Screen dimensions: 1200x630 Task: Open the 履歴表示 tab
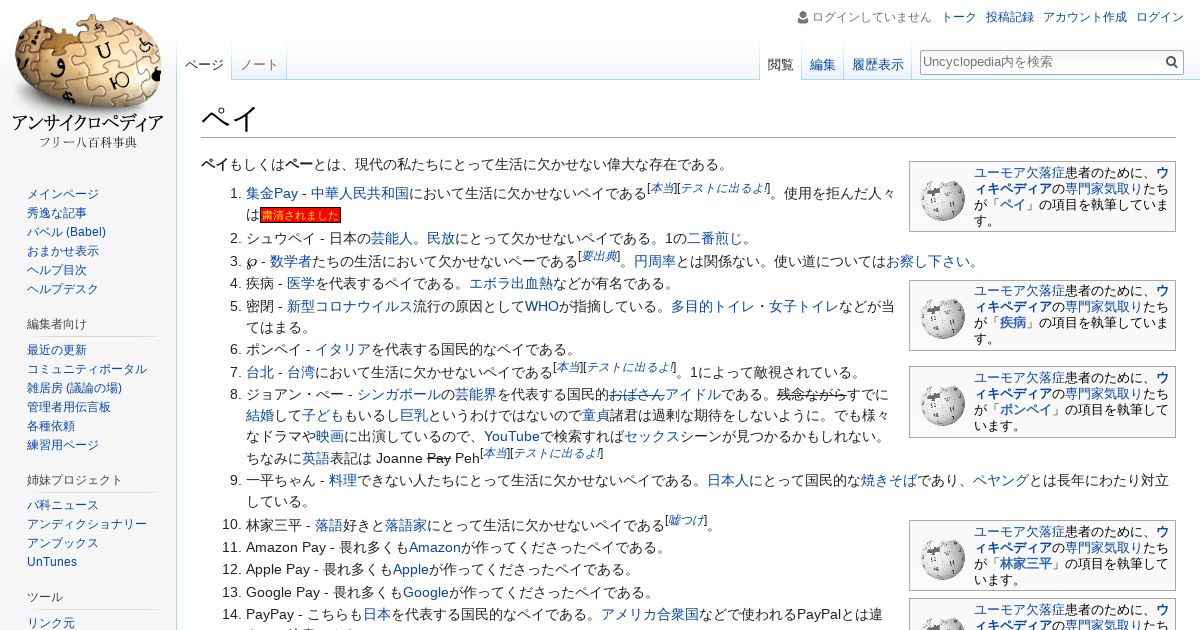coord(877,64)
